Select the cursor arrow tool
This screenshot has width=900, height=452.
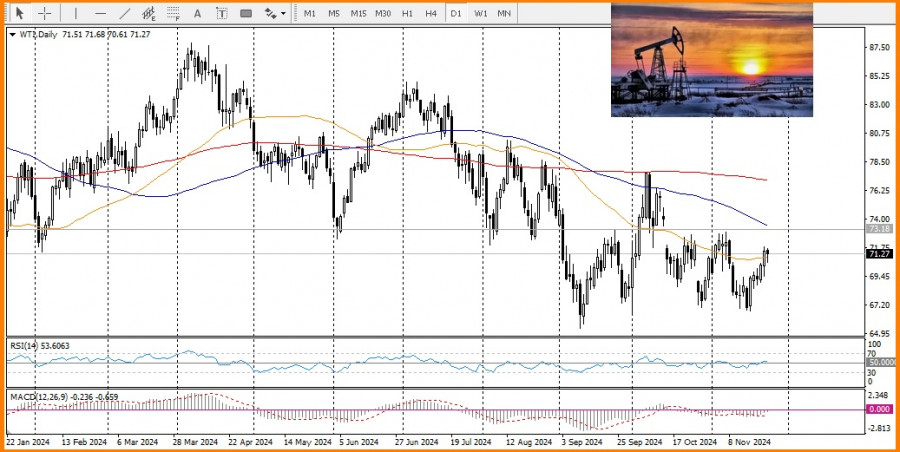20,13
